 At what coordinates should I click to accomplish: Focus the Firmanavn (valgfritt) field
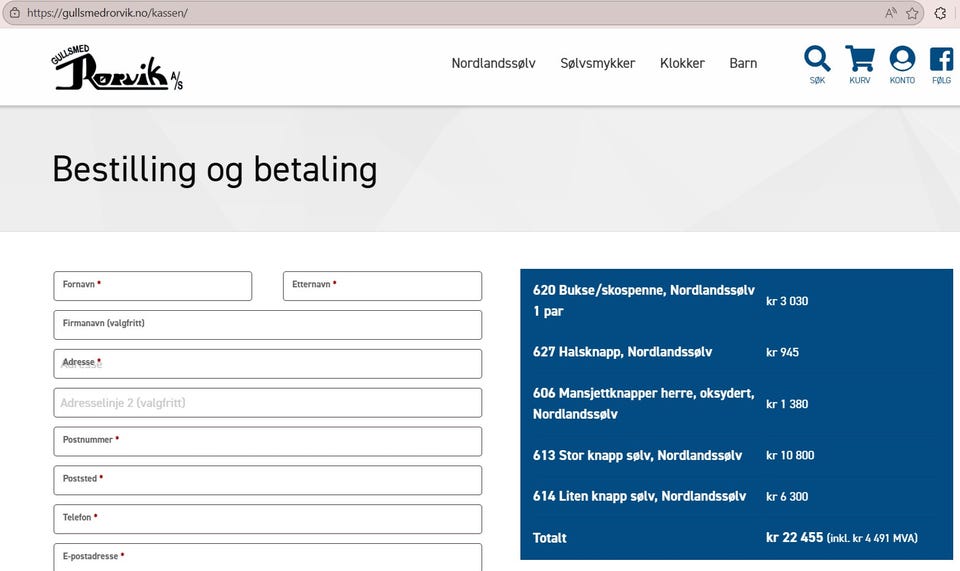click(268, 325)
